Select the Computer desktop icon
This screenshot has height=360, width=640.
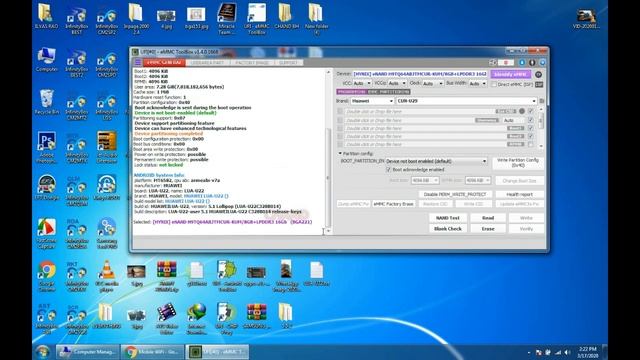46,60
